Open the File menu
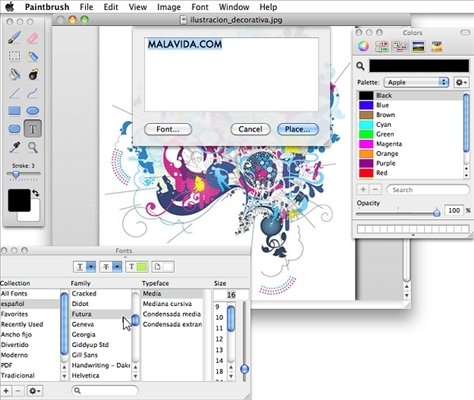 coord(86,7)
